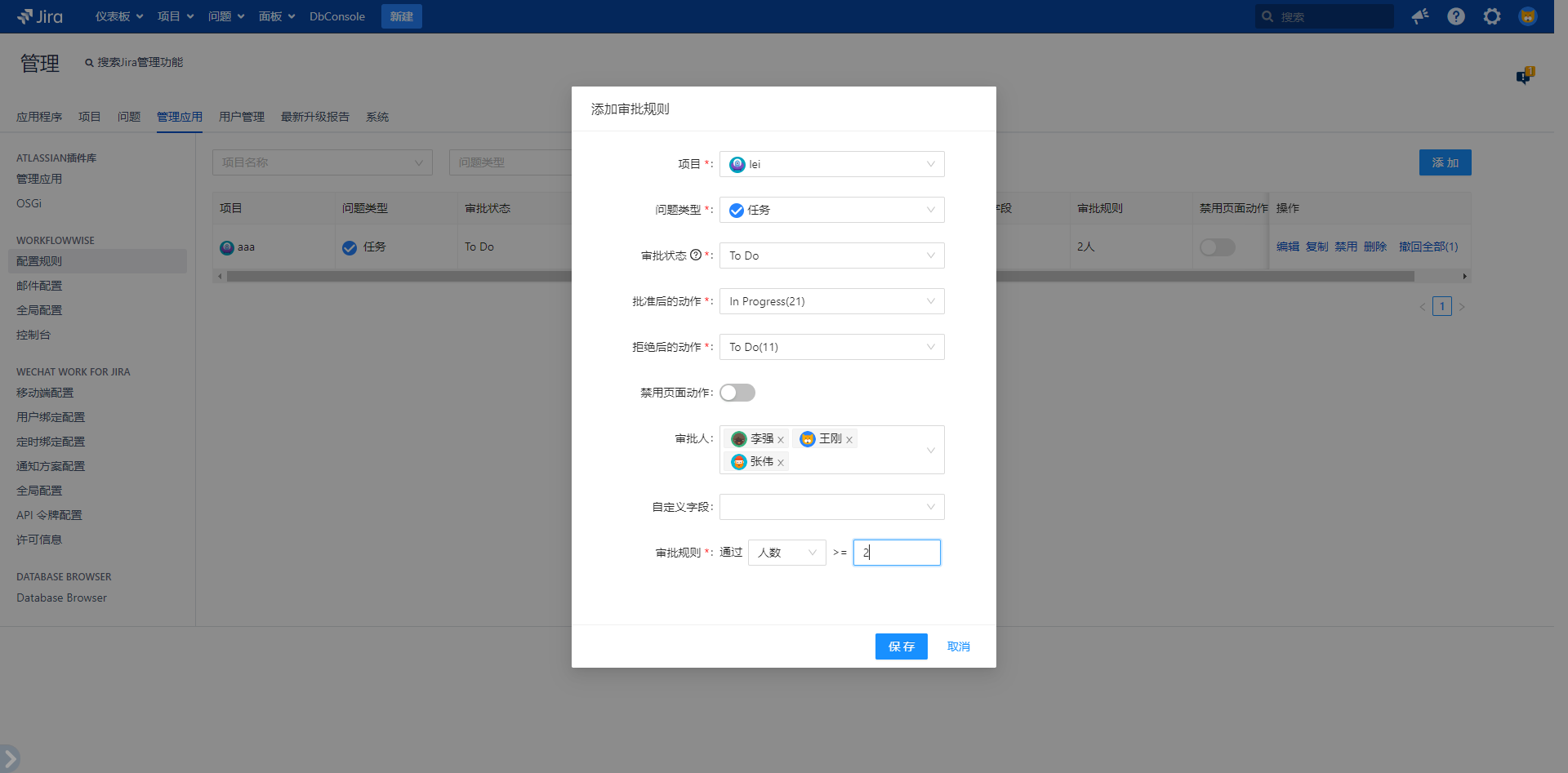The height and width of the screenshot is (773, 1568).
Task: Remove approver 李强 with x icon
Action: (781, 440)
